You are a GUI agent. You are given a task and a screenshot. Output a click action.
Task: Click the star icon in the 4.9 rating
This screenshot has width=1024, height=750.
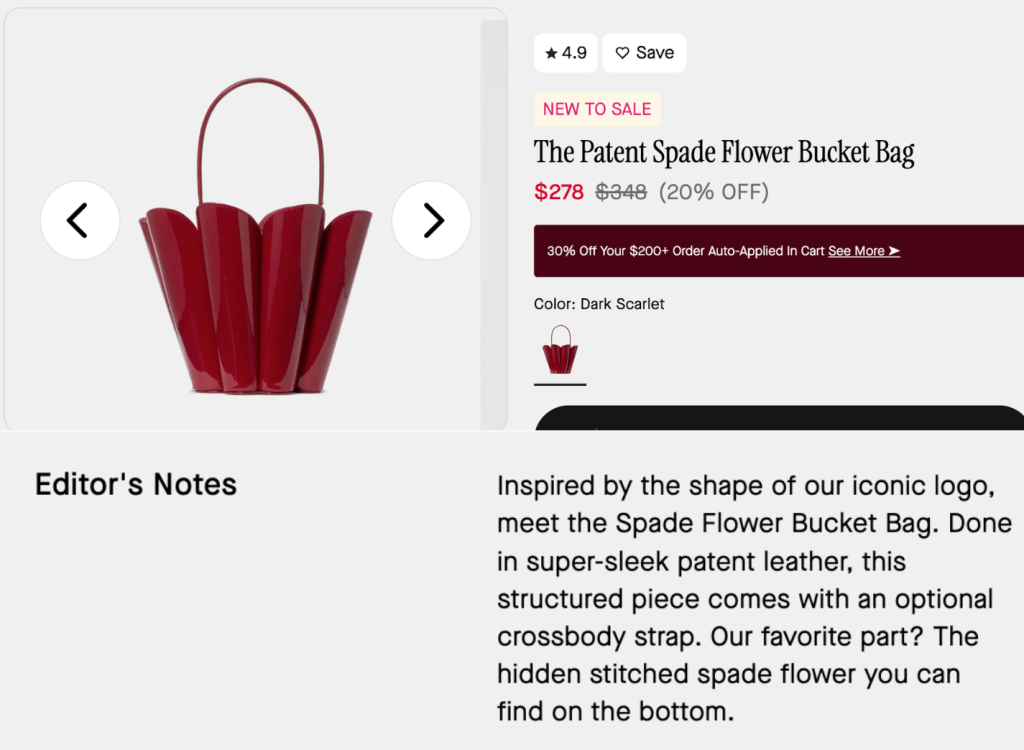(551, 54)
